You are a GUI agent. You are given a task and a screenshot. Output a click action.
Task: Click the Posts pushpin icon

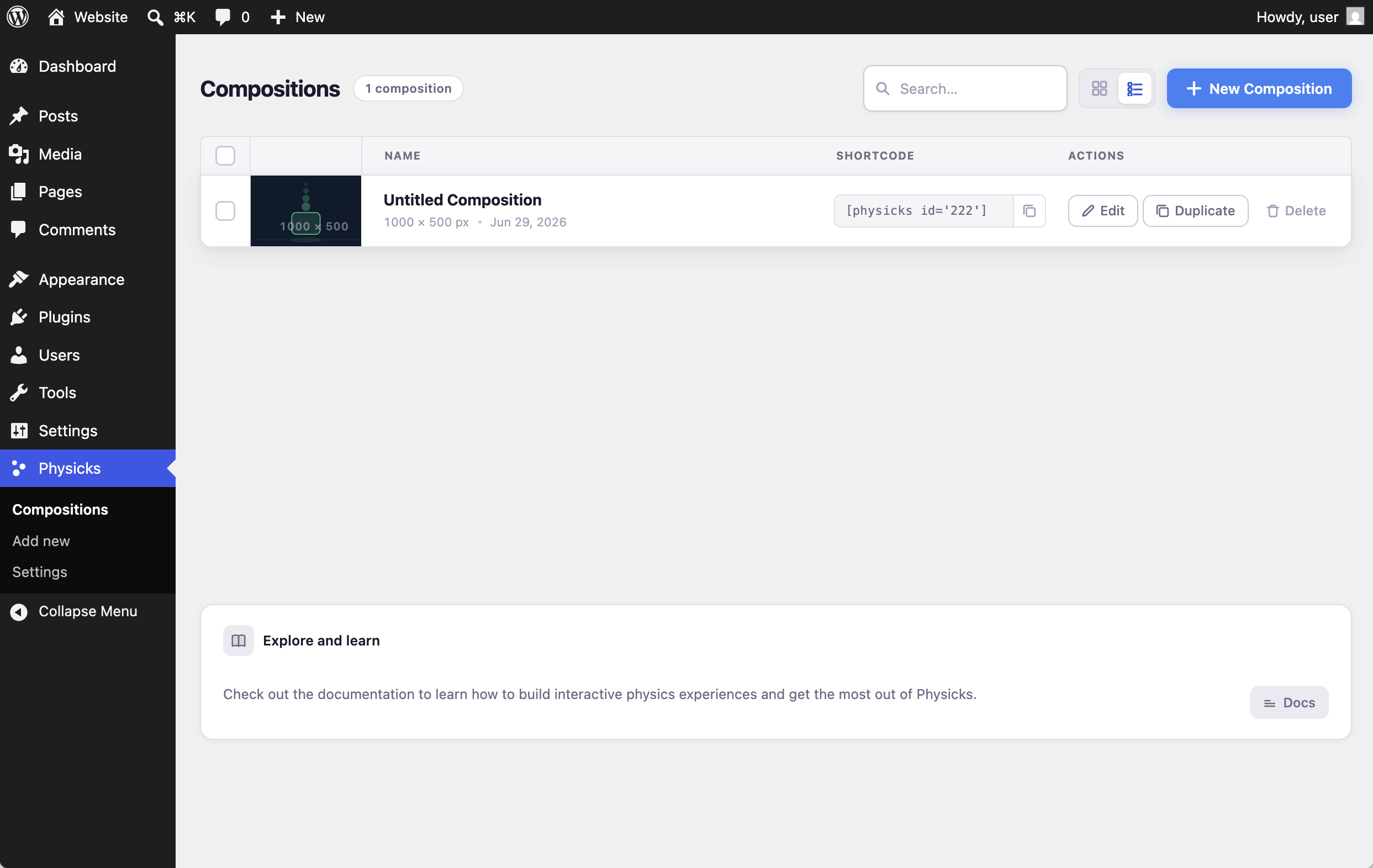coord(19,116)
